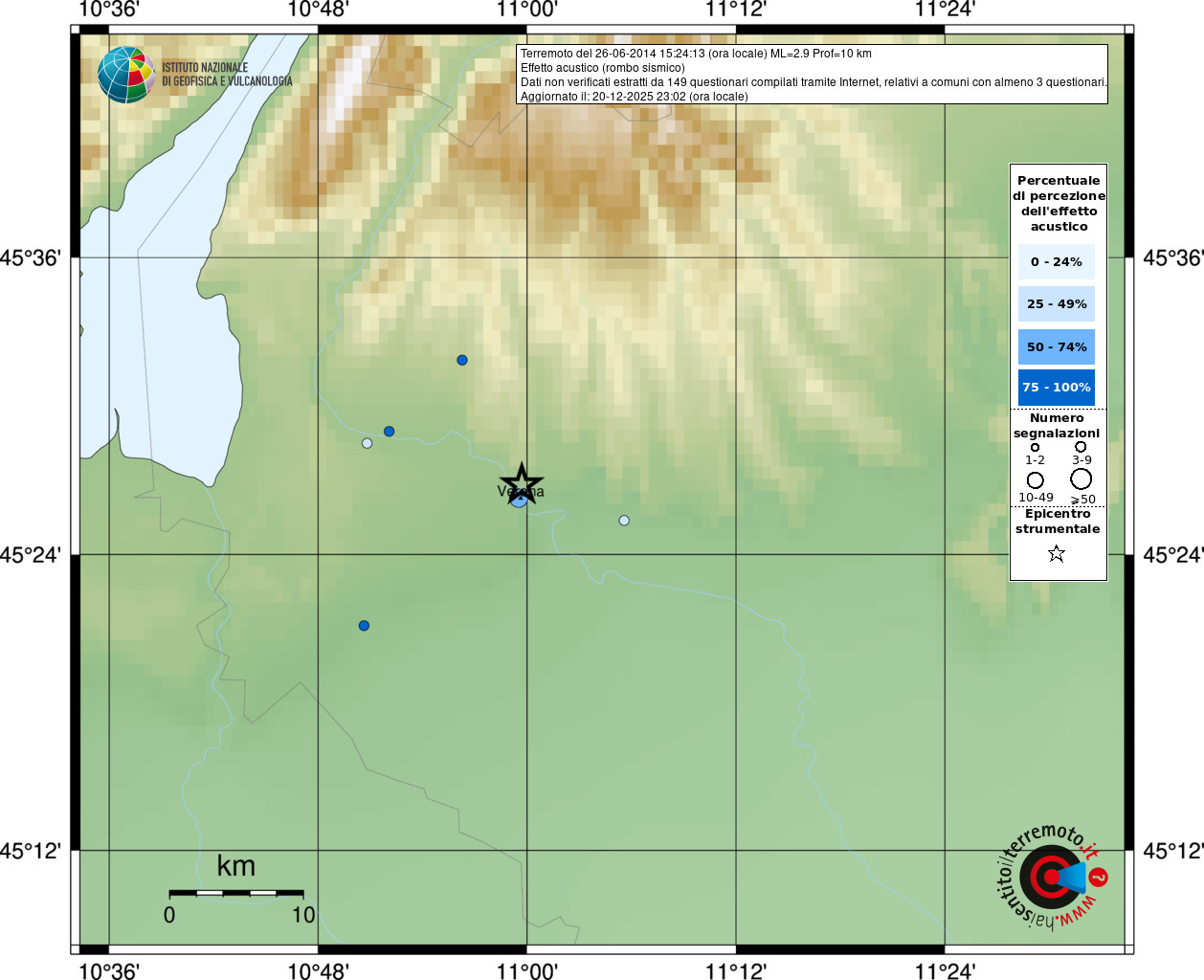This screenshot has width=1204, height=980.
Task: Click the 3-9 reports circle in legend
Action: [1081, 447]
